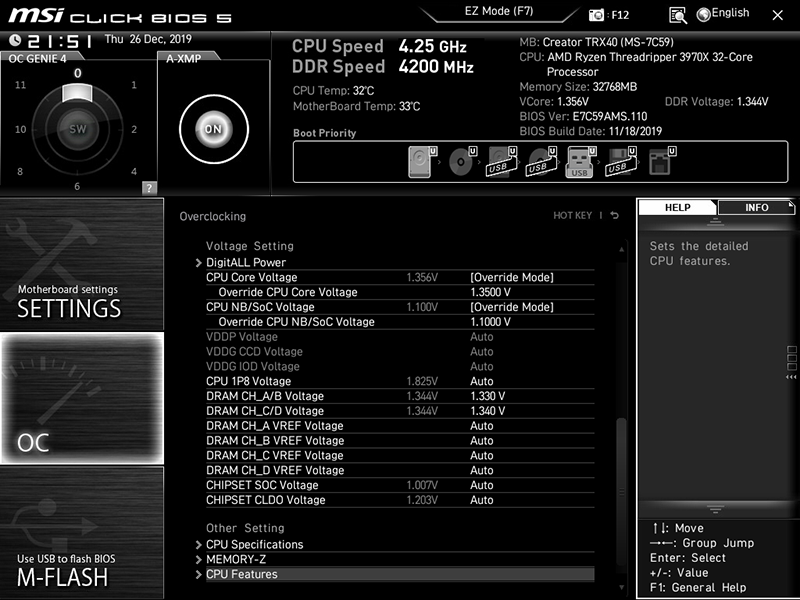The height and width of the screenshot is (600, 800).
Task: Open the BIOS search magnifier icon
Action: click(x=678, y=15)
